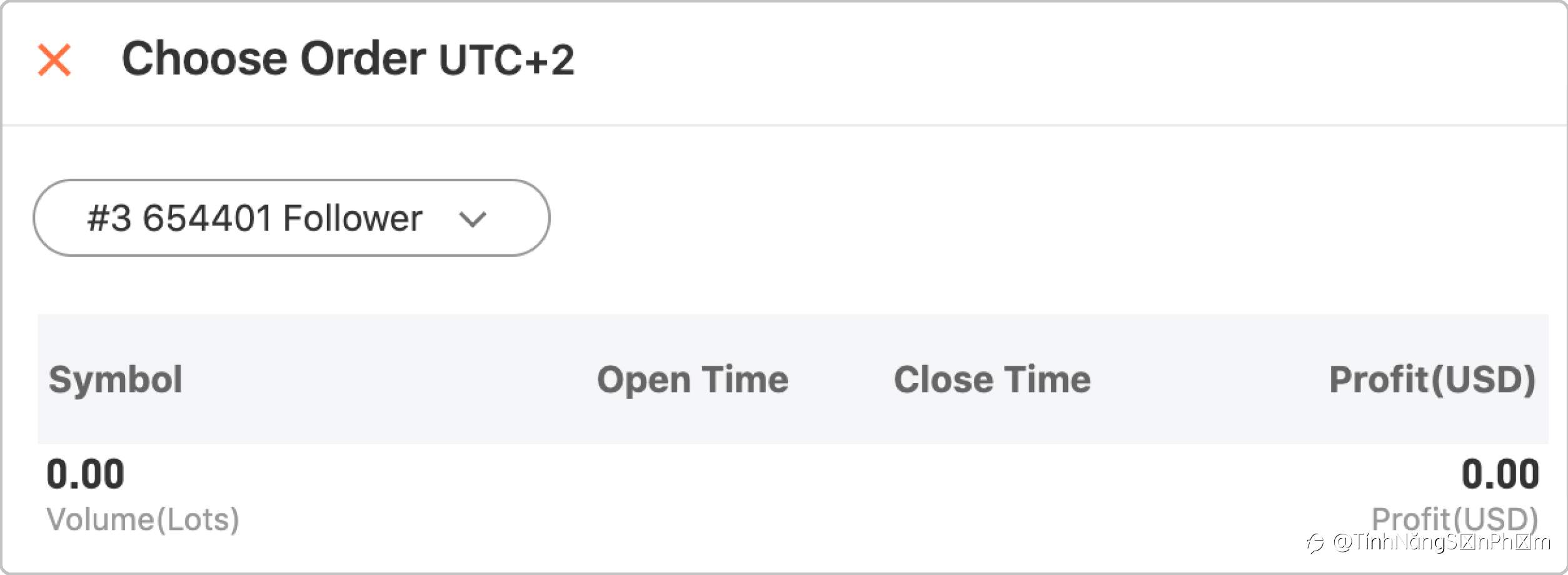Click the 654401 account number in the selector
This screenshot has height=575, width=1568.
[208, 218]
